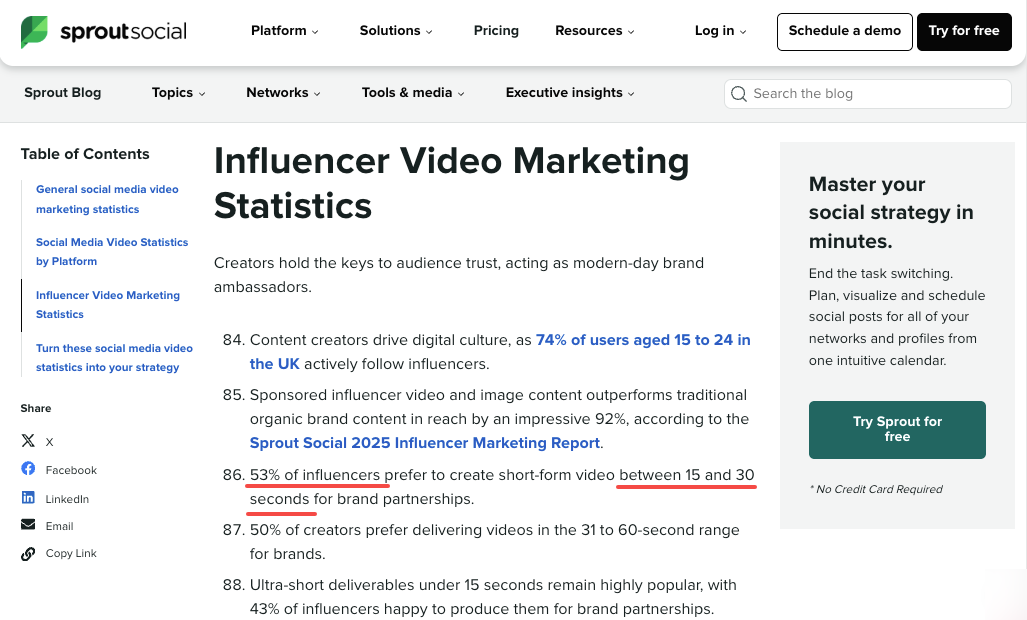Click the 'End the task switching' description text
The height and width of the screenshot is (620, 1027).
(x=897, y=317)
